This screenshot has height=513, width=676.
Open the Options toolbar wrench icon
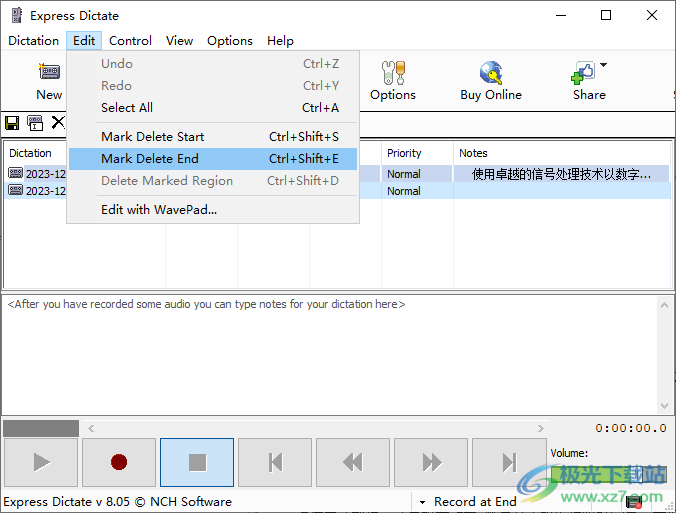pyautogui.click(x=393, y=72)
